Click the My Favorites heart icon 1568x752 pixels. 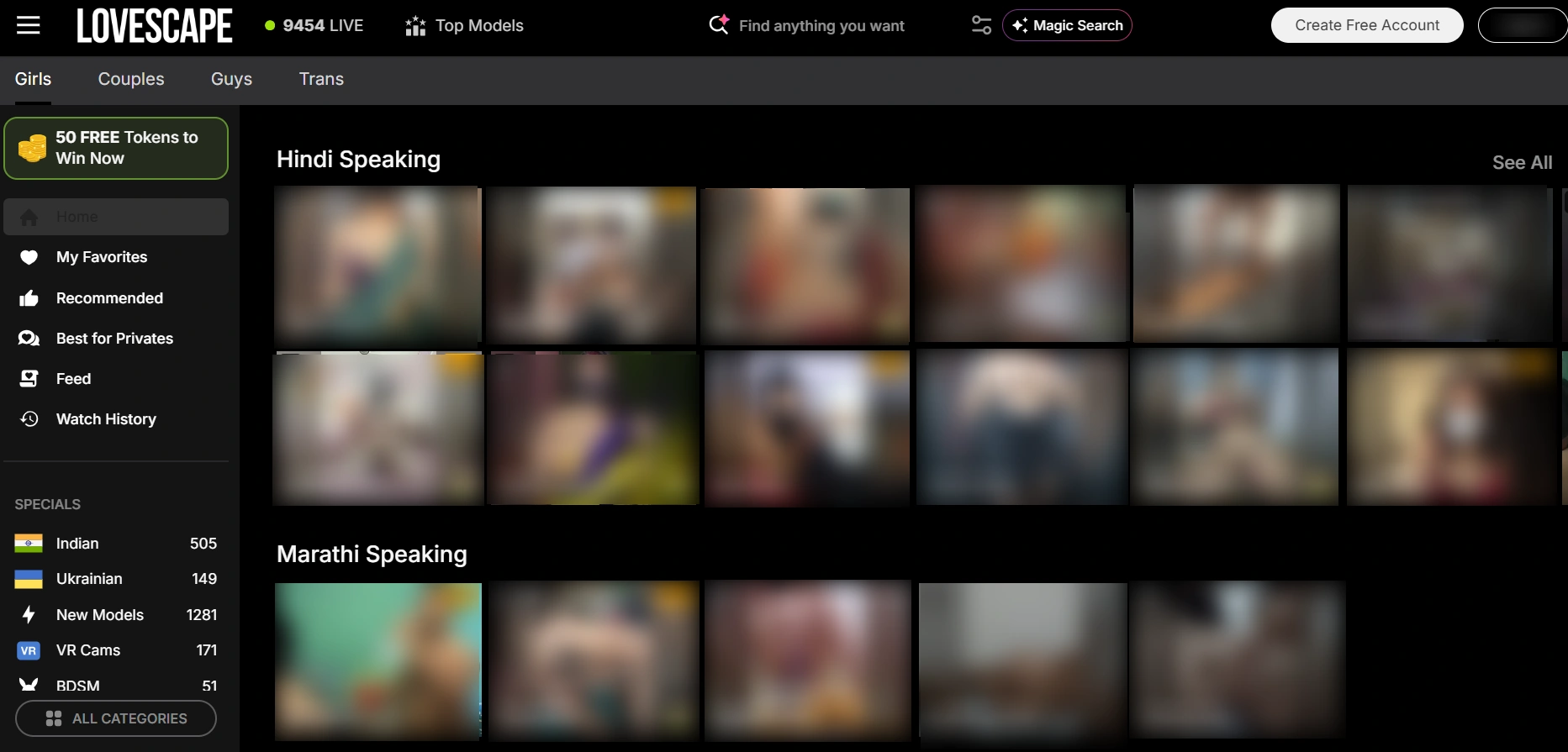pos(29,257)
